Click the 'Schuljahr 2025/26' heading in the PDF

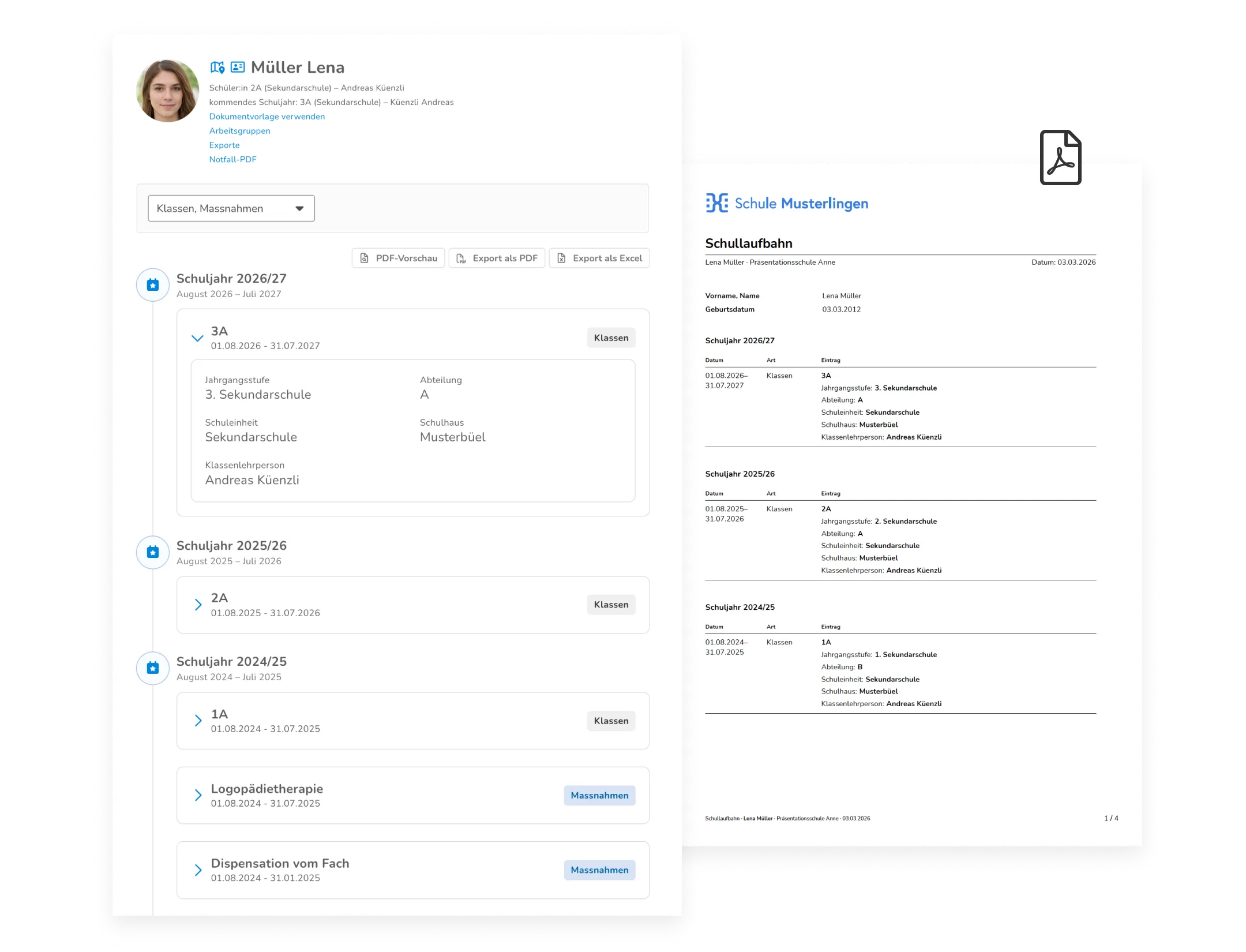[740, 474]
